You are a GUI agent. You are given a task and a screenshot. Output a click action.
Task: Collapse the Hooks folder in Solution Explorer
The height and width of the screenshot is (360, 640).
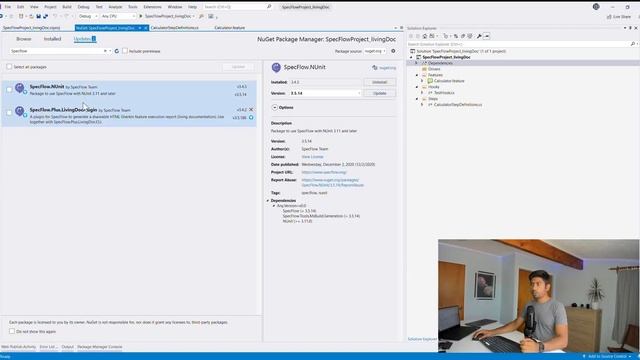[x=417, y=87]
